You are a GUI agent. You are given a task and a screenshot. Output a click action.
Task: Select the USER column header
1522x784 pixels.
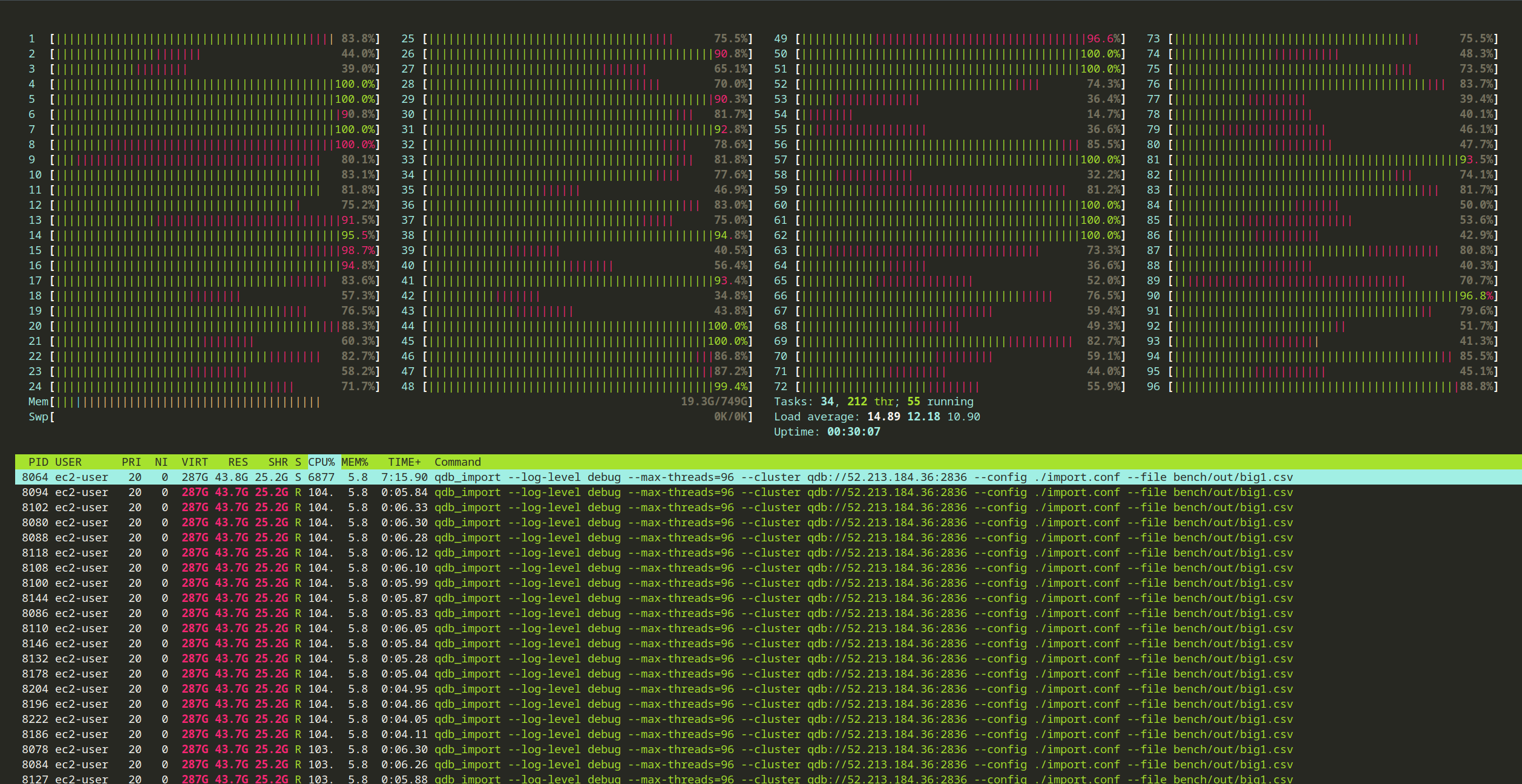[x=68, y=462]
